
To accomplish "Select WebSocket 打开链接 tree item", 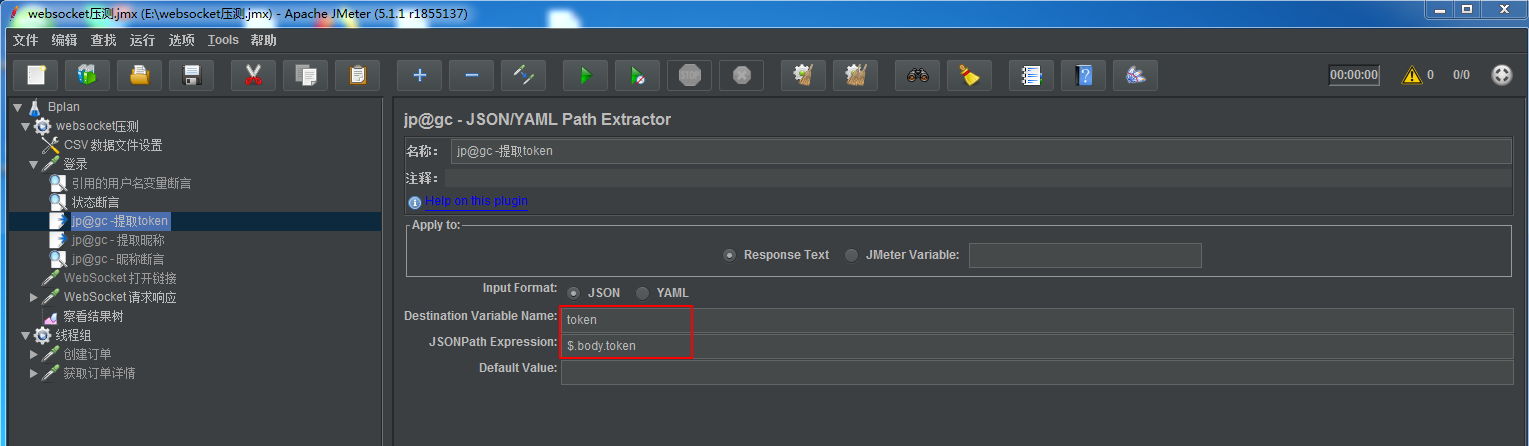I will pos(120,278).
